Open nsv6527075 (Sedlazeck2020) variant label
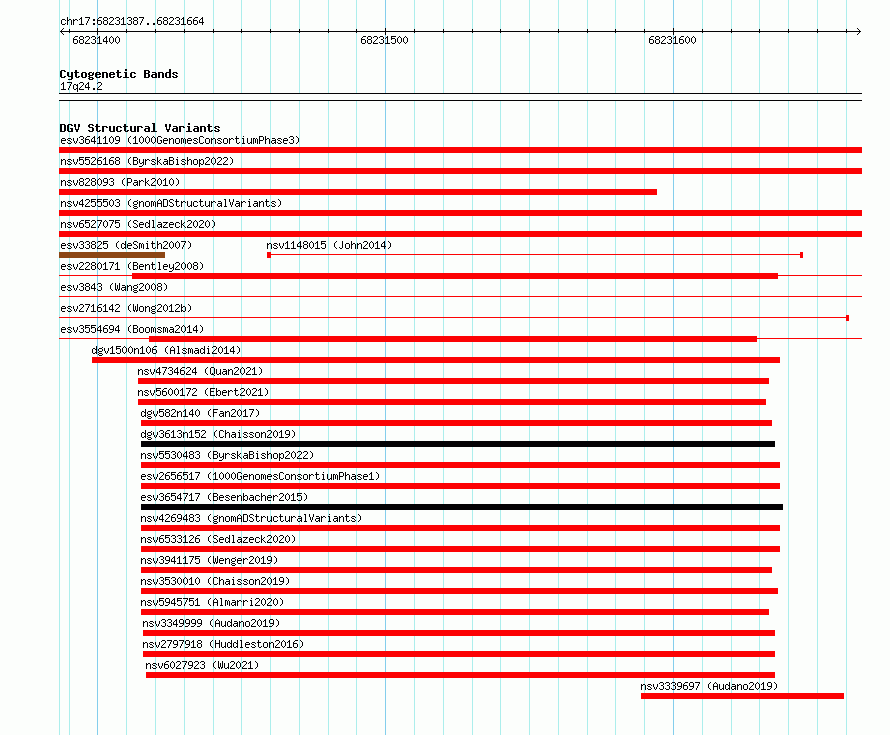 pos(138,224)
